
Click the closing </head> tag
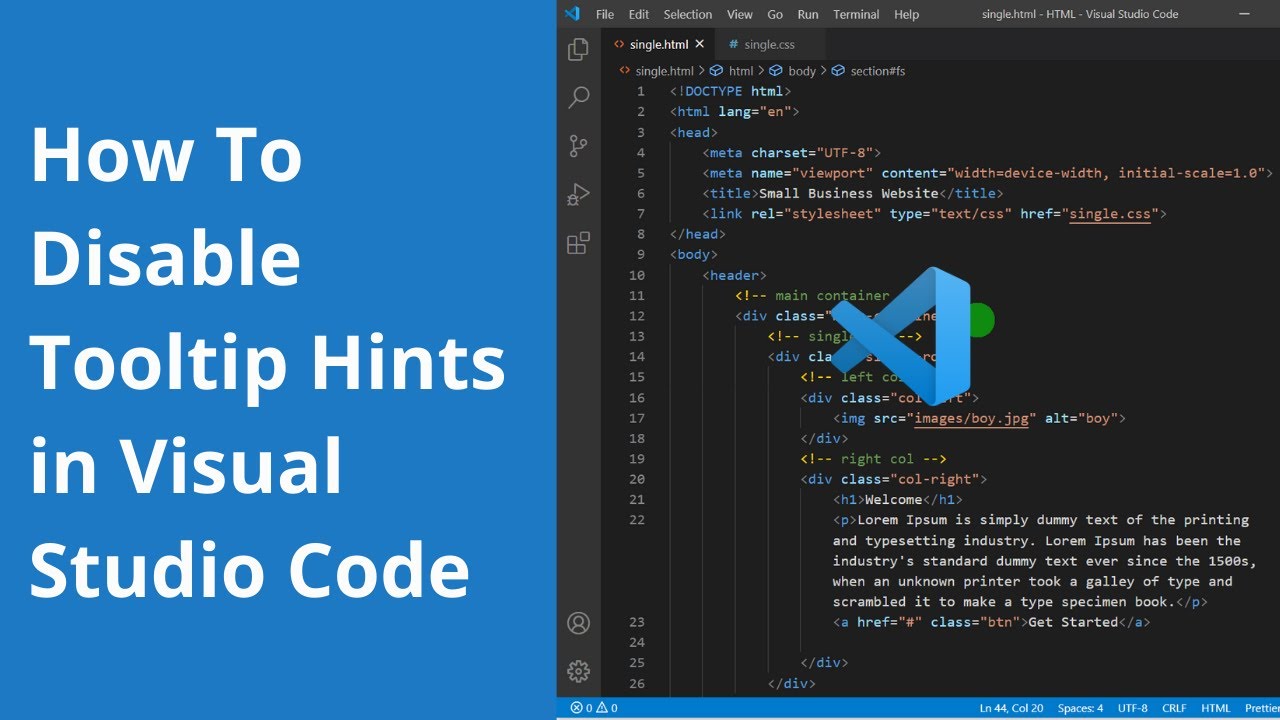698,234
